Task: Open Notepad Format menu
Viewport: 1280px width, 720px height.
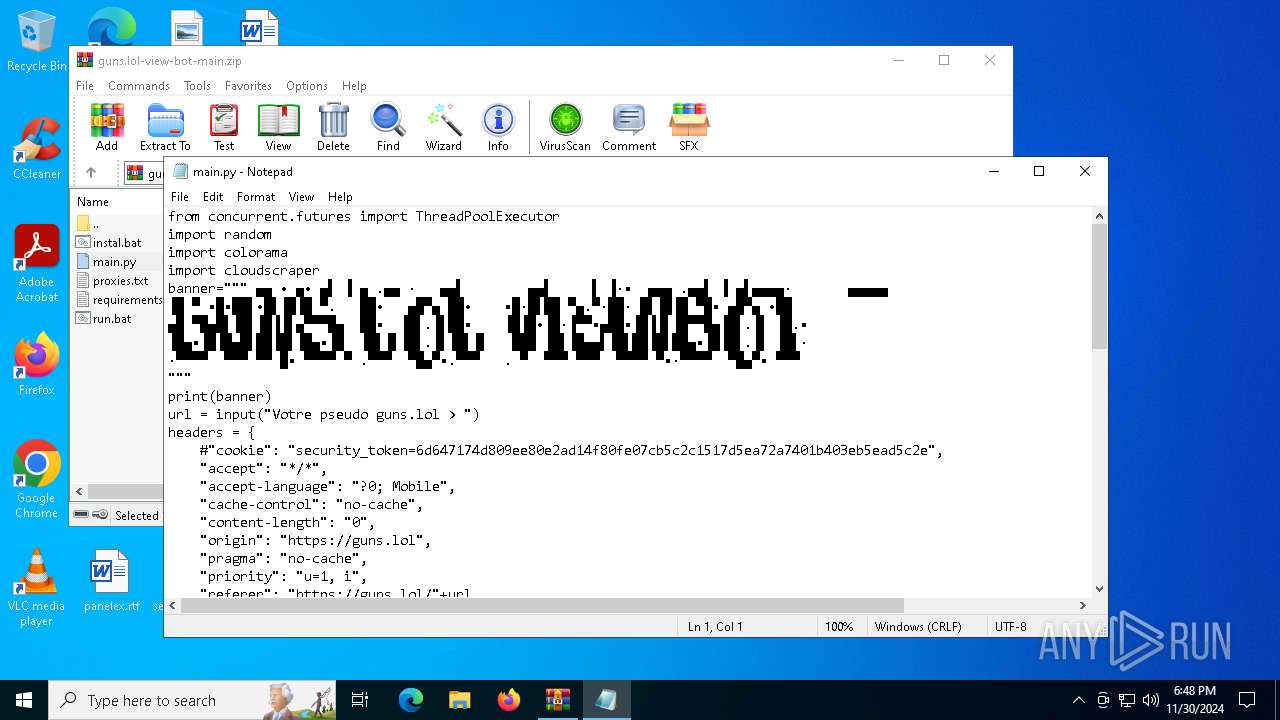Action: pos(256,197)
